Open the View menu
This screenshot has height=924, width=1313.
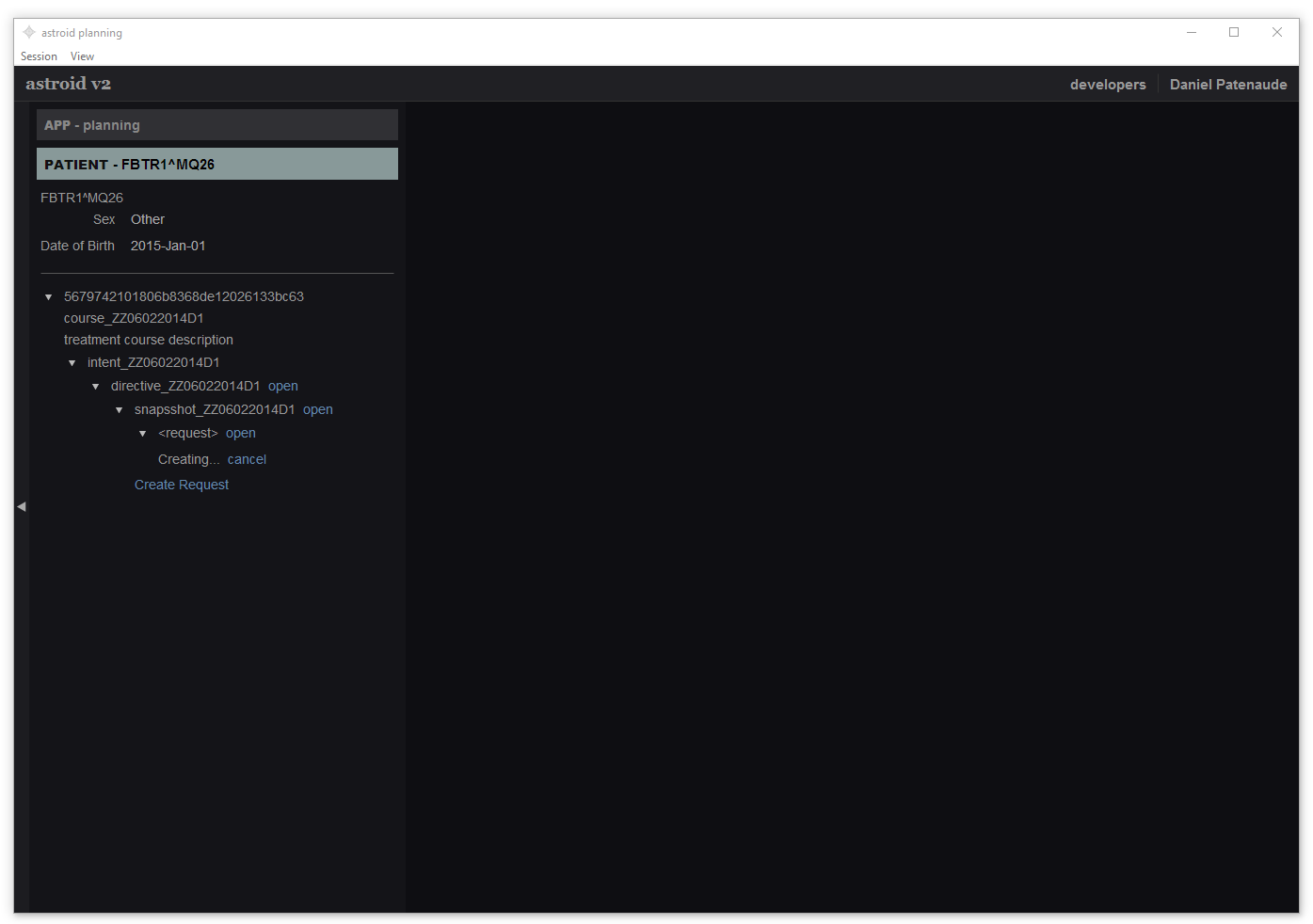82,56
